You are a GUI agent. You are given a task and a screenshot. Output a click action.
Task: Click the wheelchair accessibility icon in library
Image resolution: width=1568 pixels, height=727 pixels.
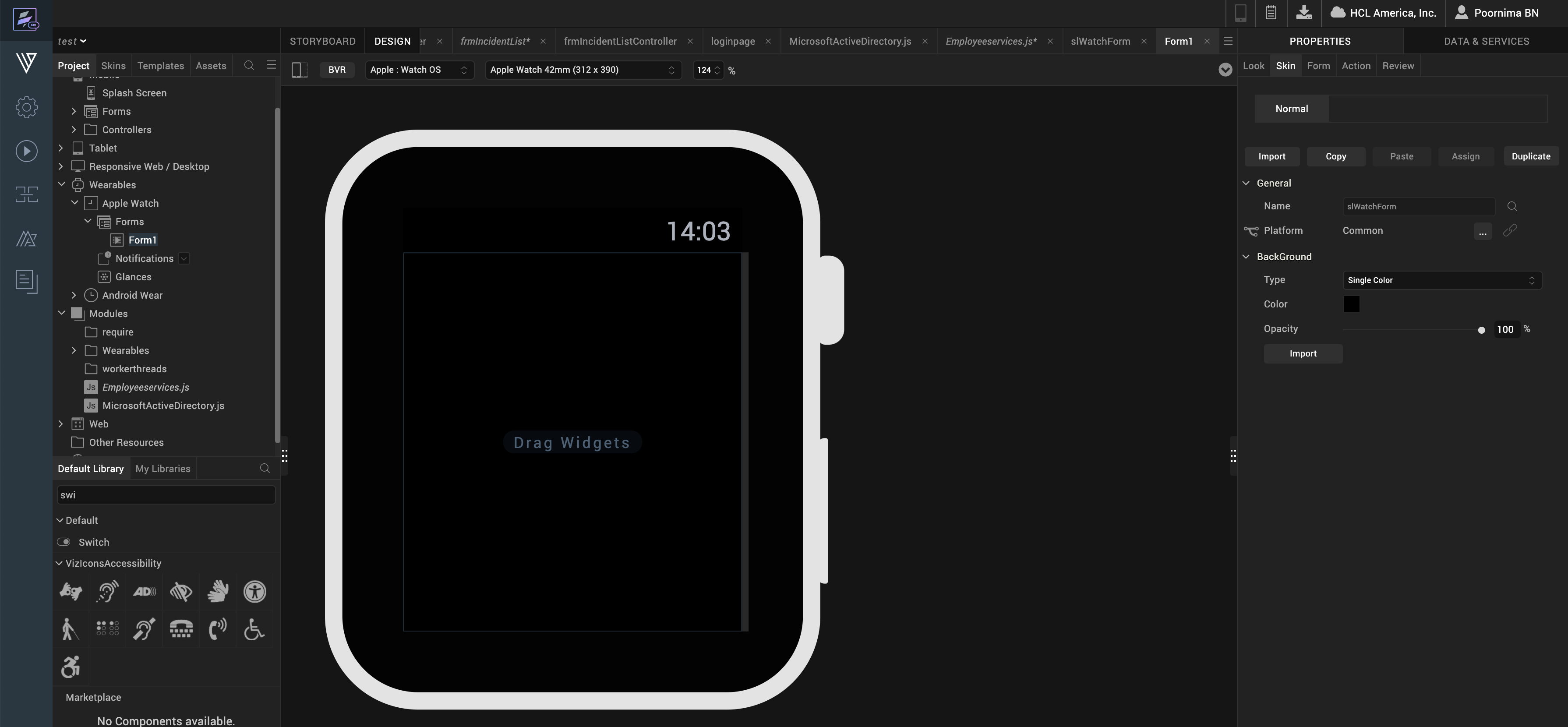pyautogui.click(x=254, y=629)
